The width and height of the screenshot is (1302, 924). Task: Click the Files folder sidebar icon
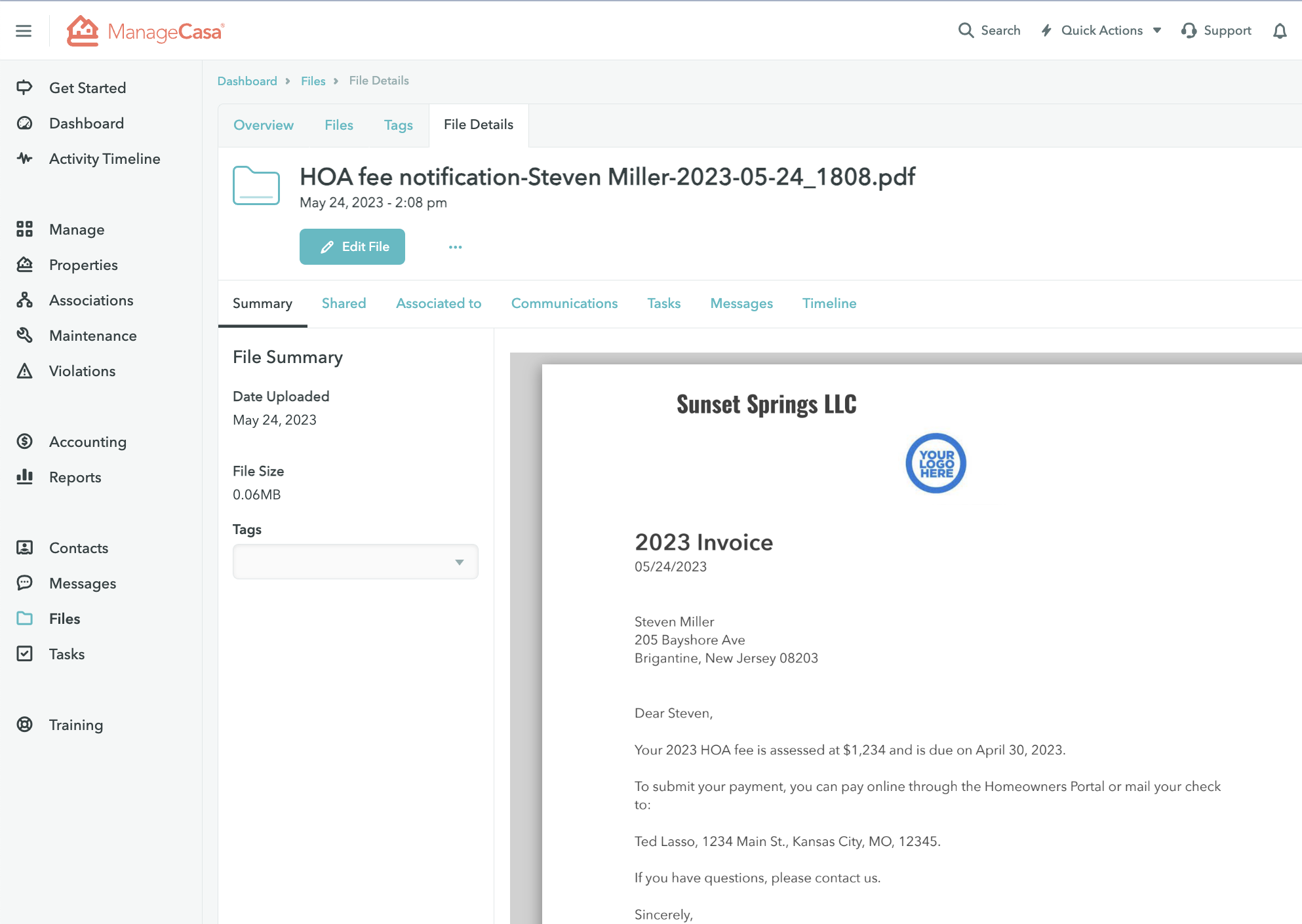24,618
